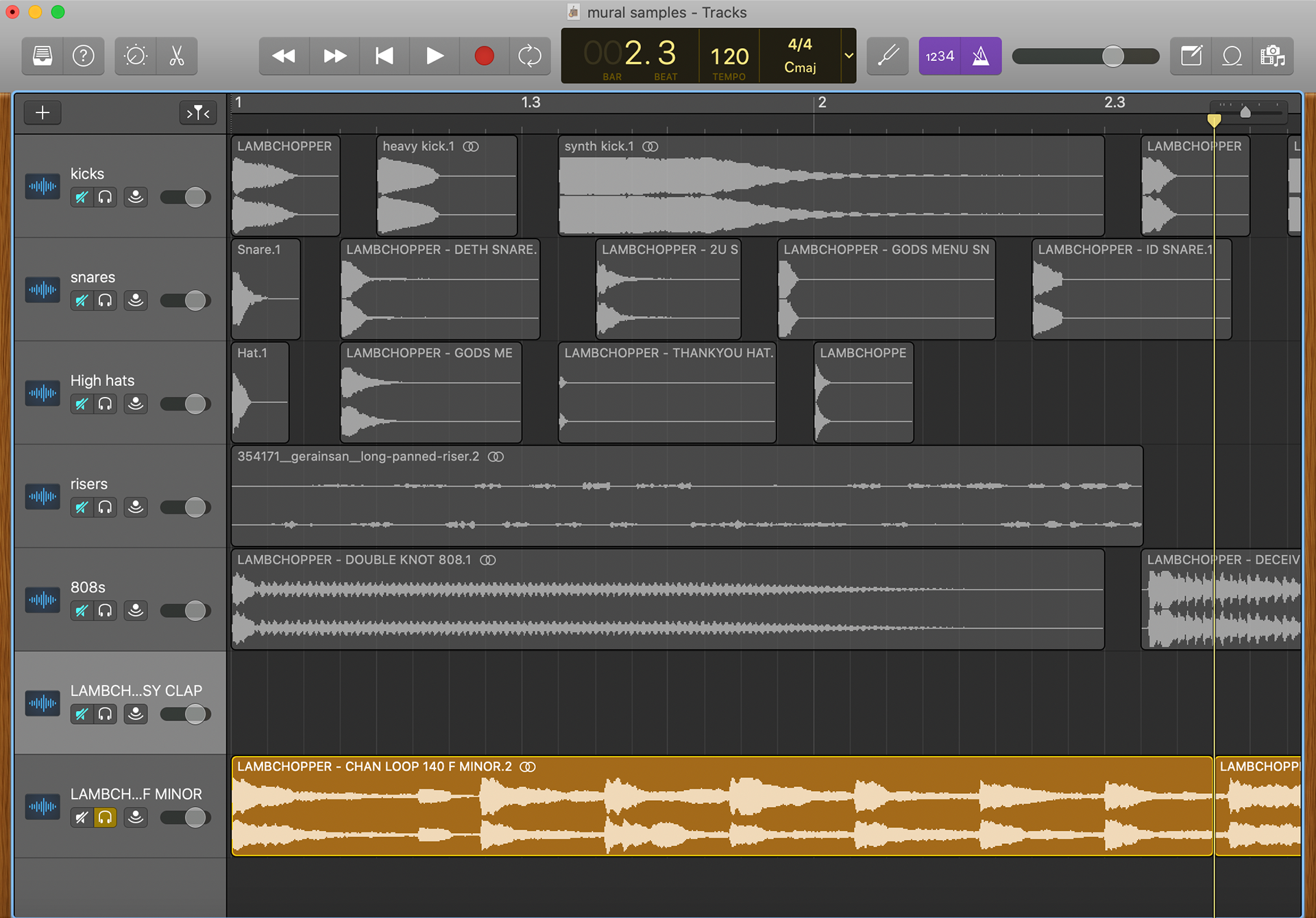The image size is (1316, 918).
Task: Click the kicks track volume slider
Action: pos(185,197)
